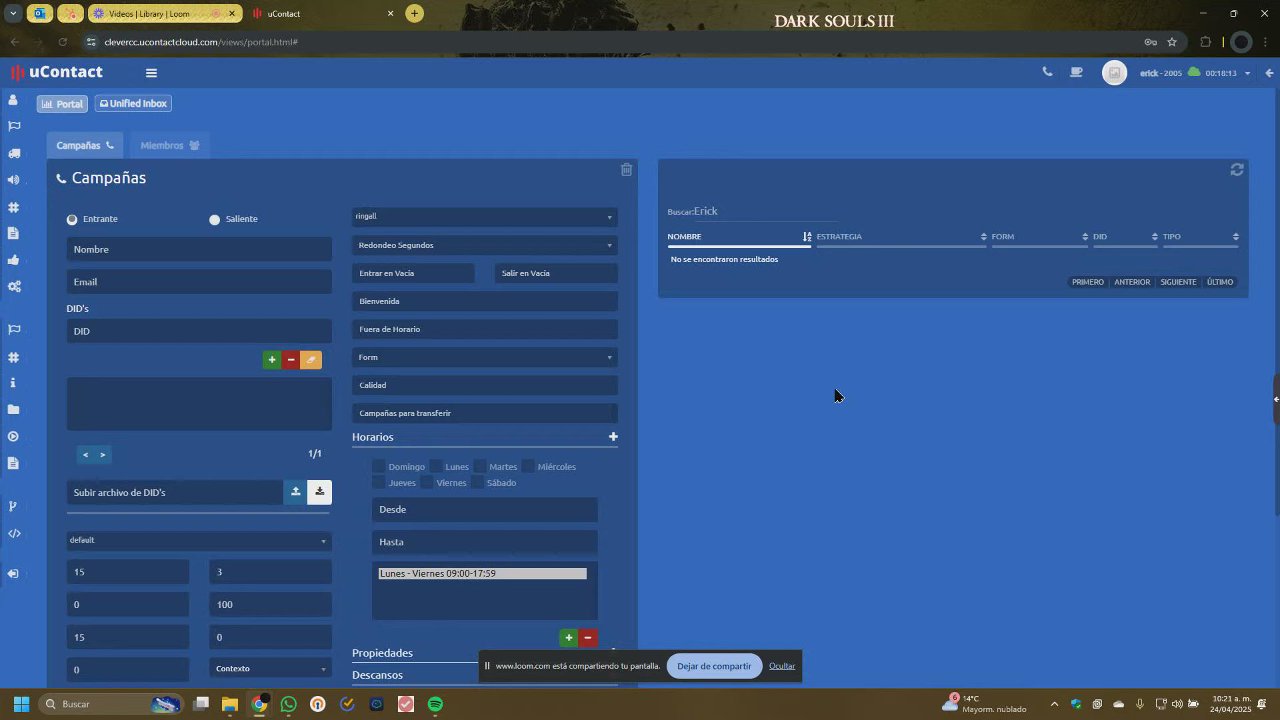Expand the side panel arrow on right edge
The image size is (1280, 720).
click(1276, 399)
